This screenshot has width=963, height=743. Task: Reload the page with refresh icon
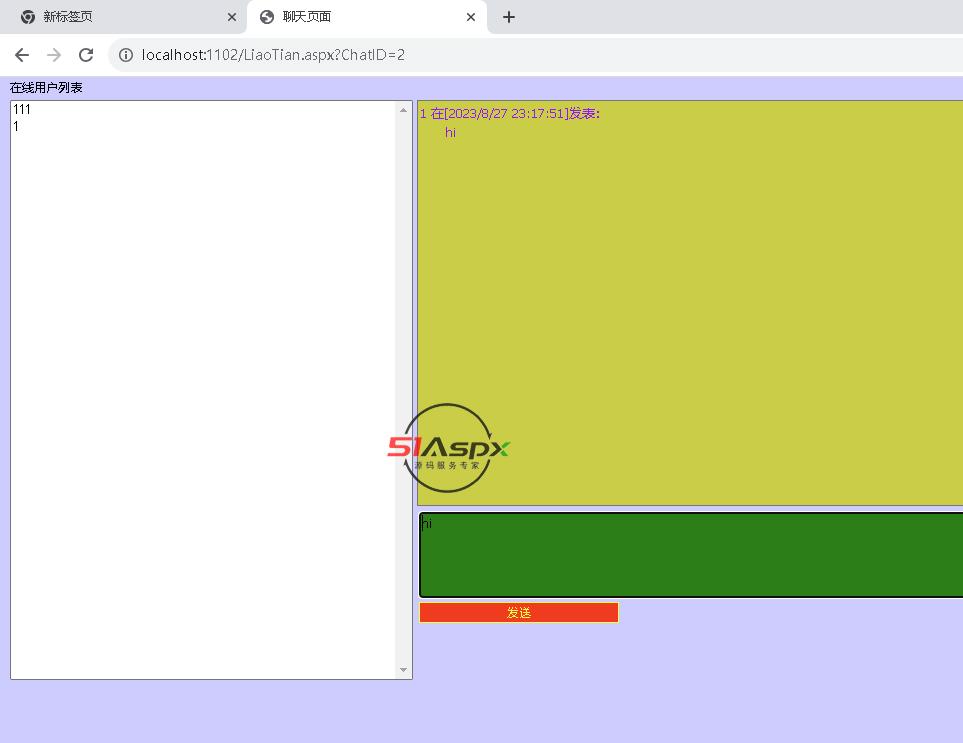86,55
